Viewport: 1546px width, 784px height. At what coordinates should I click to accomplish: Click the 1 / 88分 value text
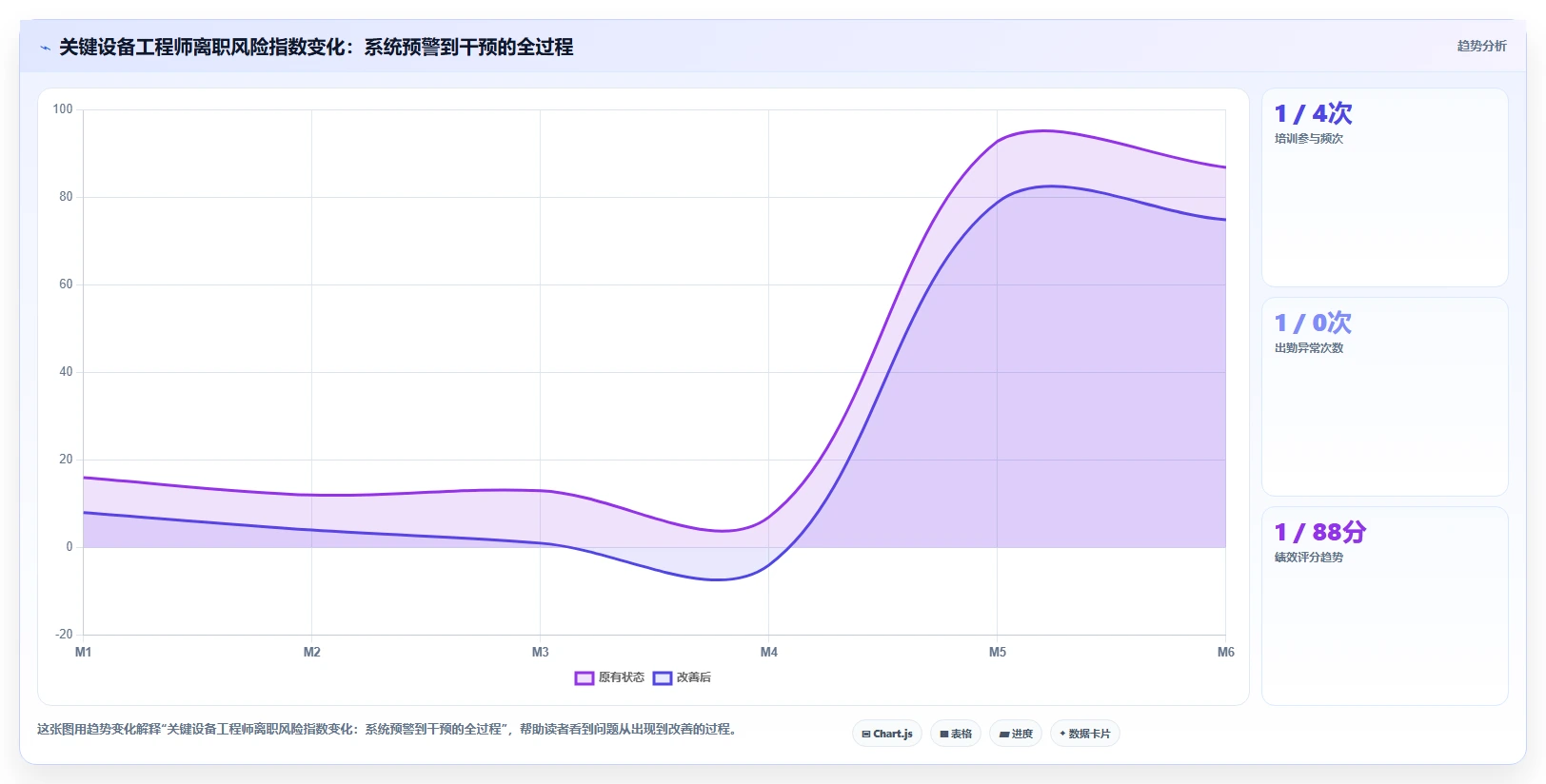1320,532
